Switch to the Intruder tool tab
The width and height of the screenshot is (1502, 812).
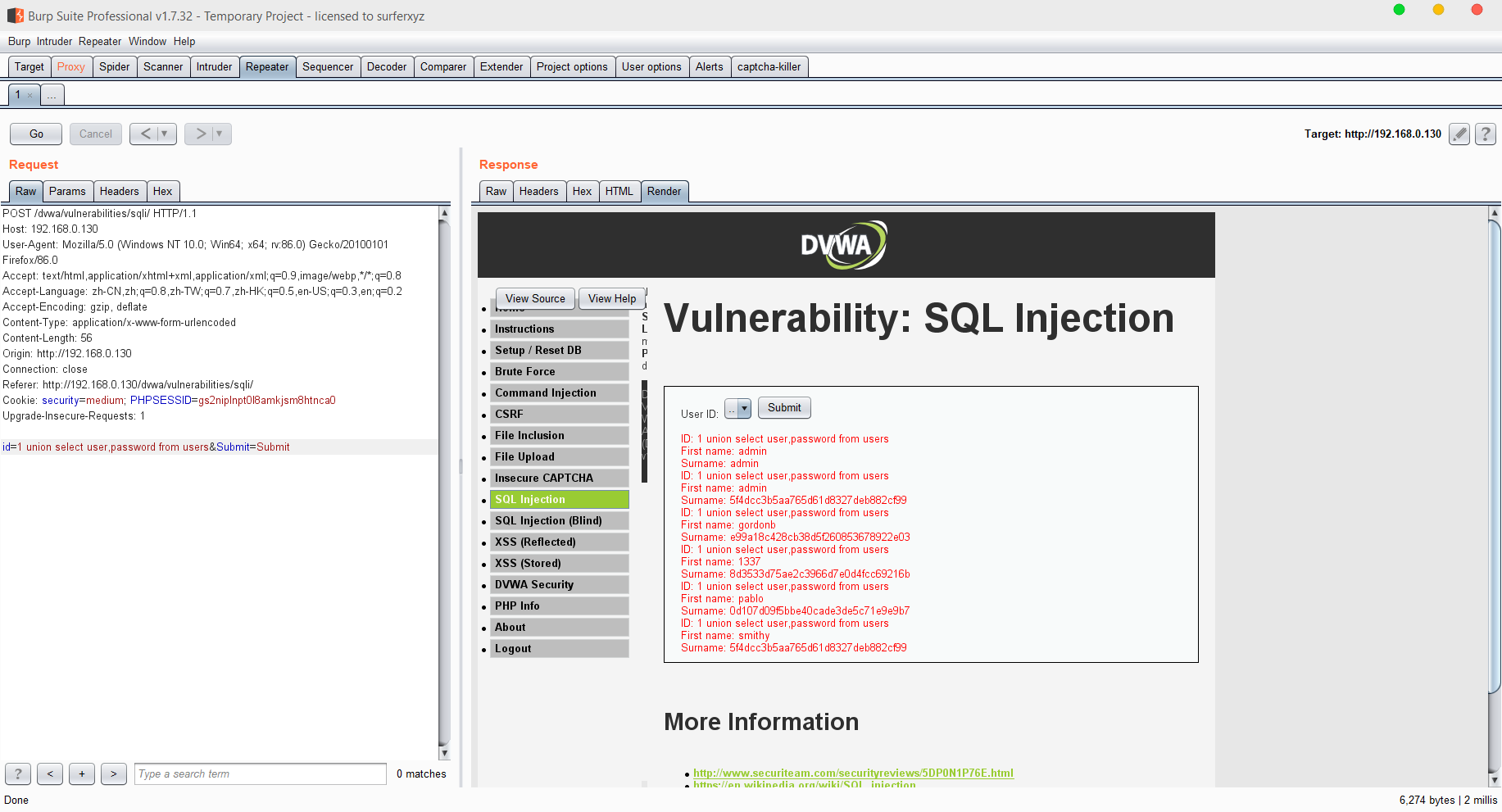tap(215, 66)
